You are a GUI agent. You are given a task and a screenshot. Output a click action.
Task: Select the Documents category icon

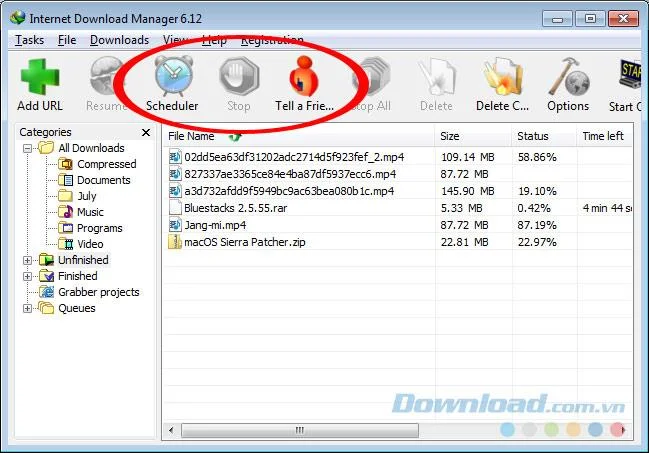point(65,180)
